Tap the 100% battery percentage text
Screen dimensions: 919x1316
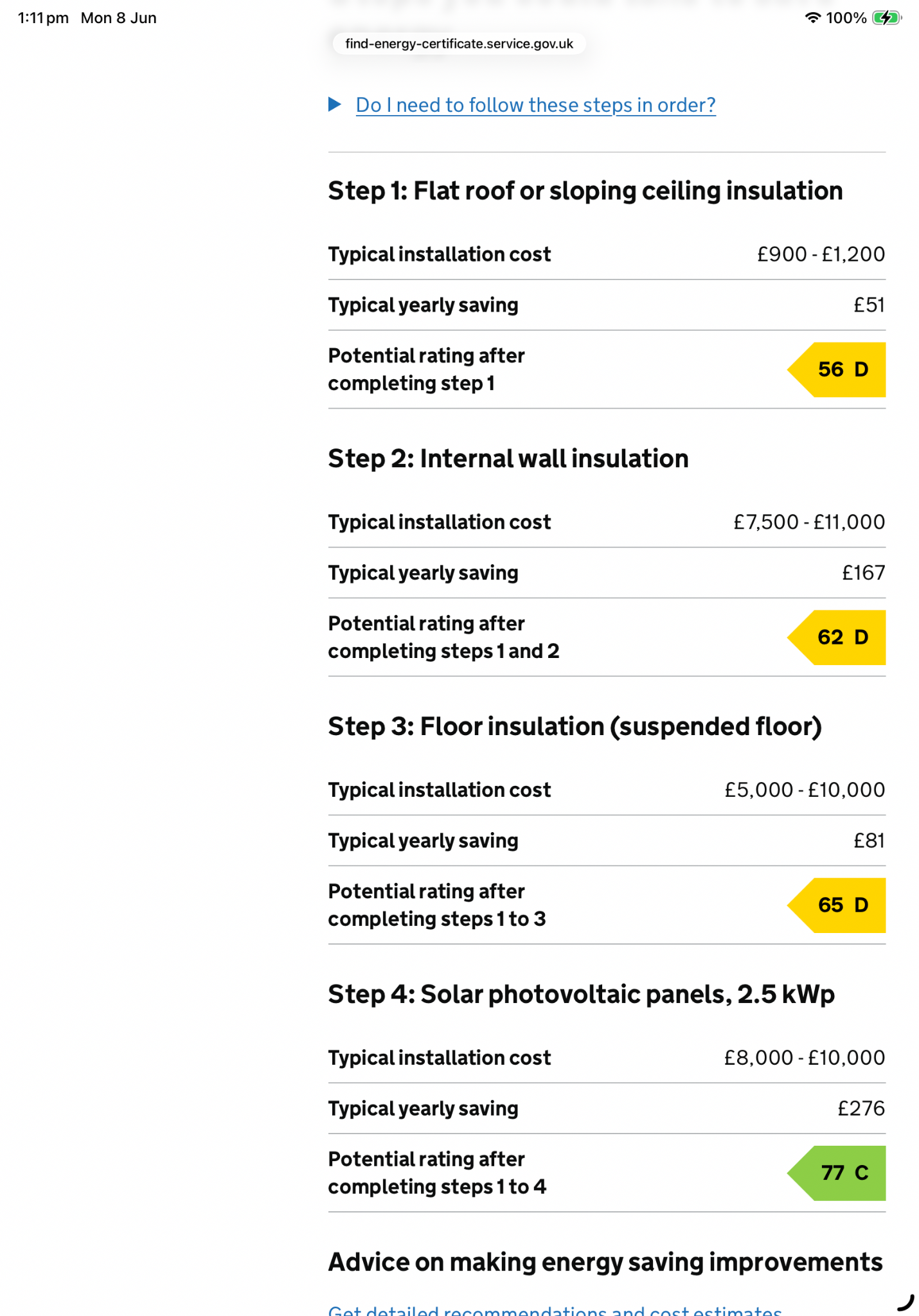coord(846,18)
